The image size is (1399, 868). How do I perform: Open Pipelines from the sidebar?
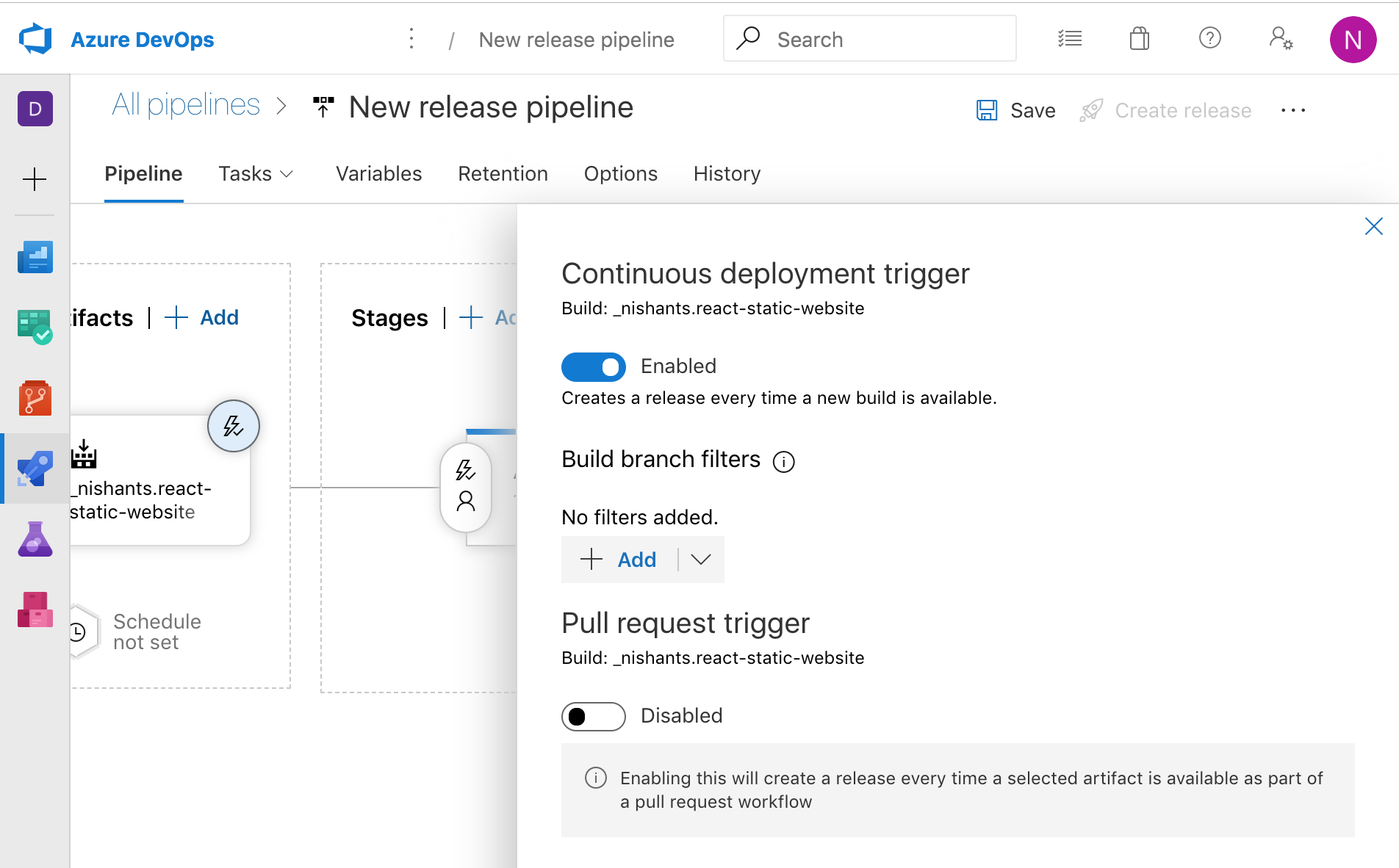point(35,469)
